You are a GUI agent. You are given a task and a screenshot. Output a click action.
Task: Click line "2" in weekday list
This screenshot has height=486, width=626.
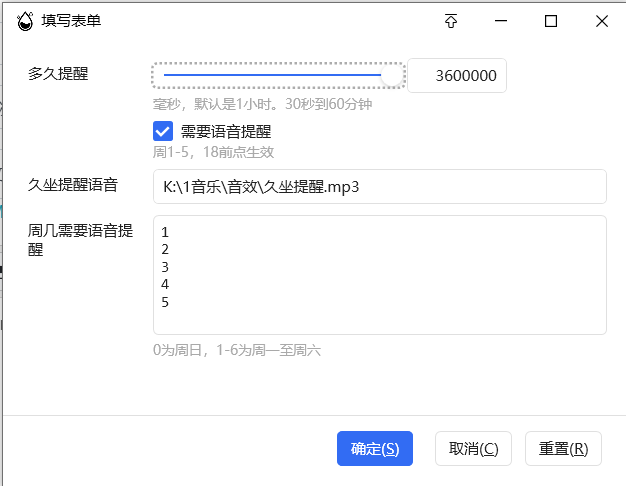165,249
